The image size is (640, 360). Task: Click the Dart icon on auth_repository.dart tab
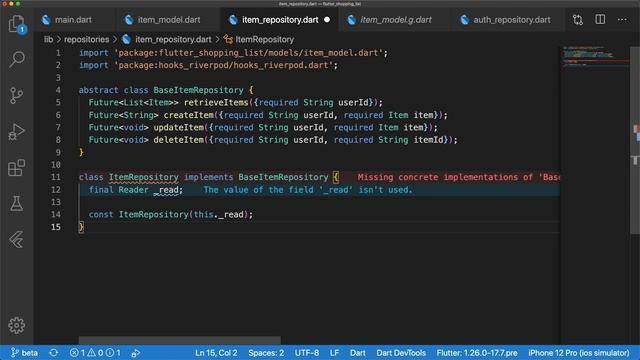[464, 20]
